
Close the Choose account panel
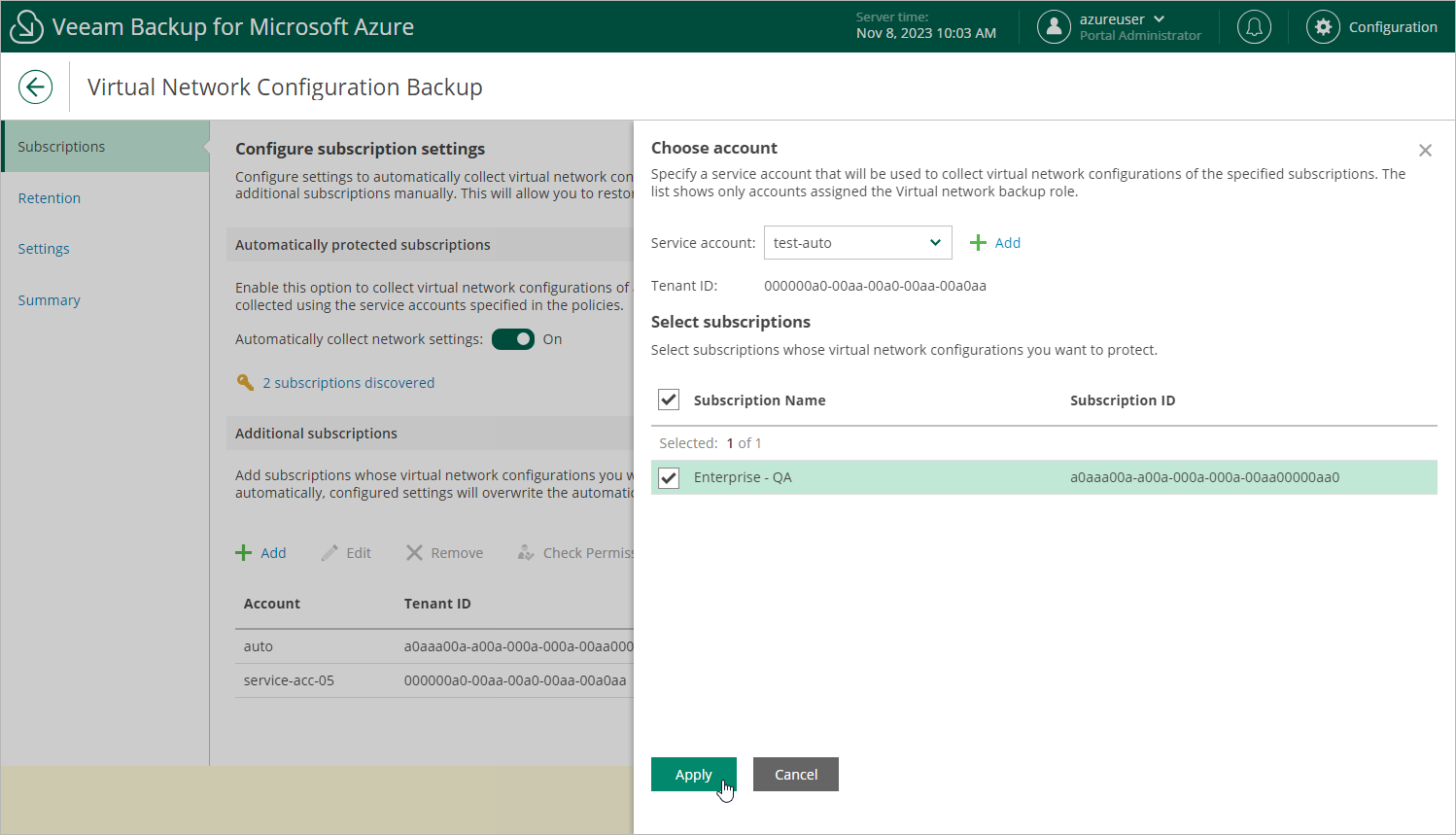[x=1425, y=151]
